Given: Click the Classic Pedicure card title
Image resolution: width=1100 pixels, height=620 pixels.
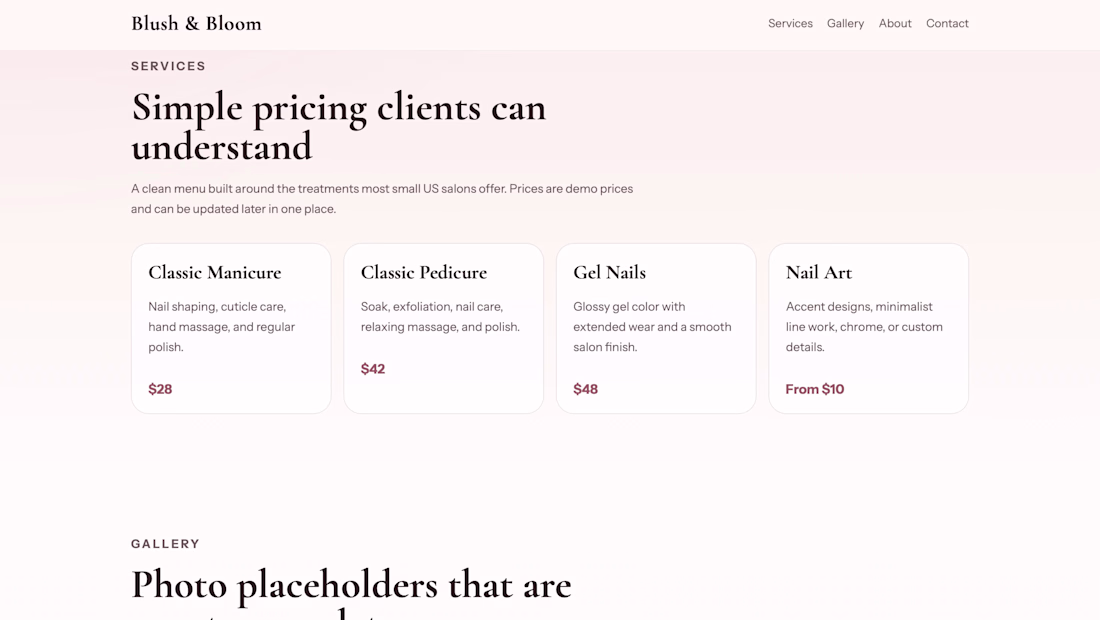Looking at the screenshot, I should 424,272.
